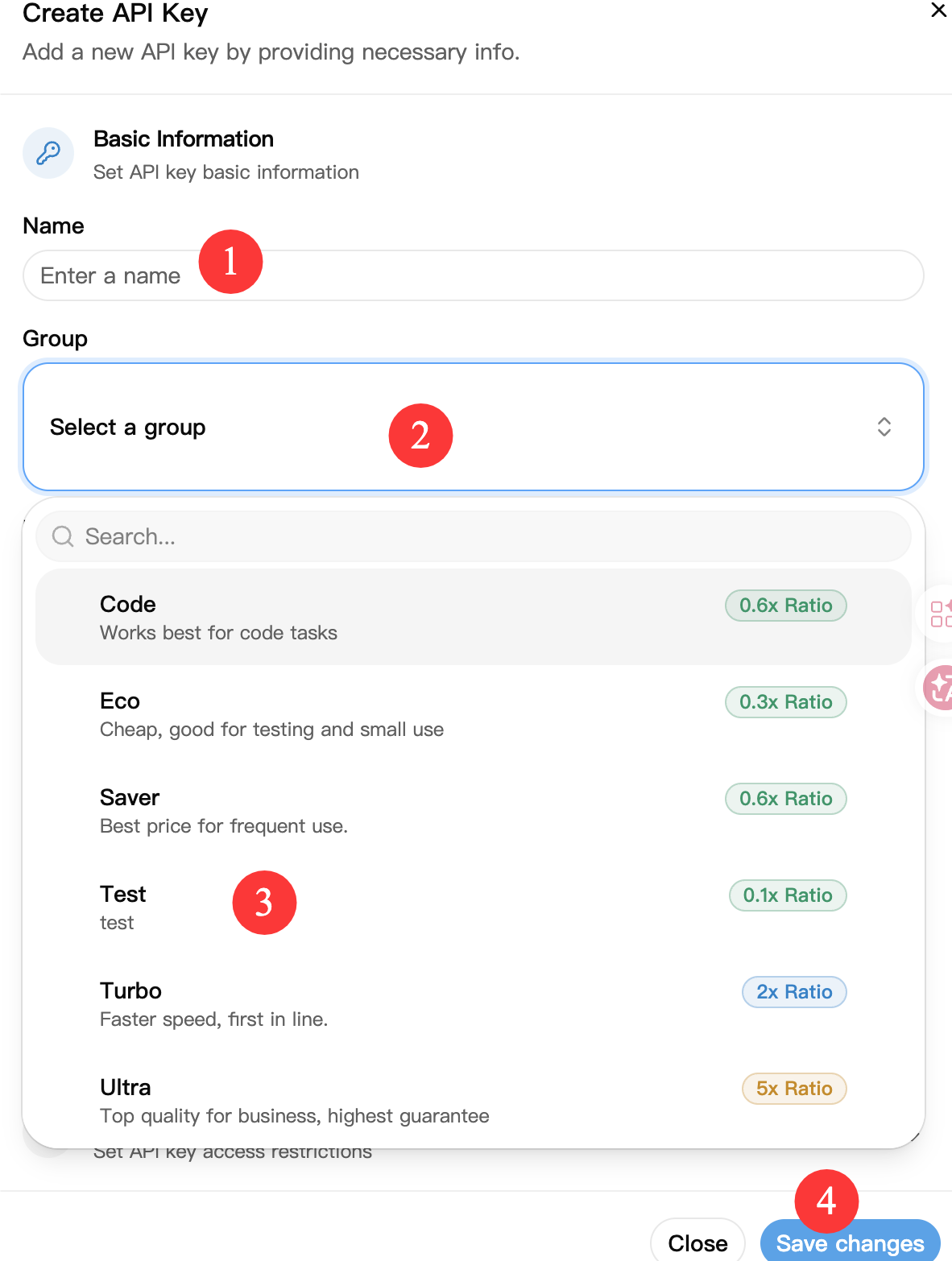This screenshot has height=1261, width=952.
Task: Select the Saver group option
Action: (474, 811)
